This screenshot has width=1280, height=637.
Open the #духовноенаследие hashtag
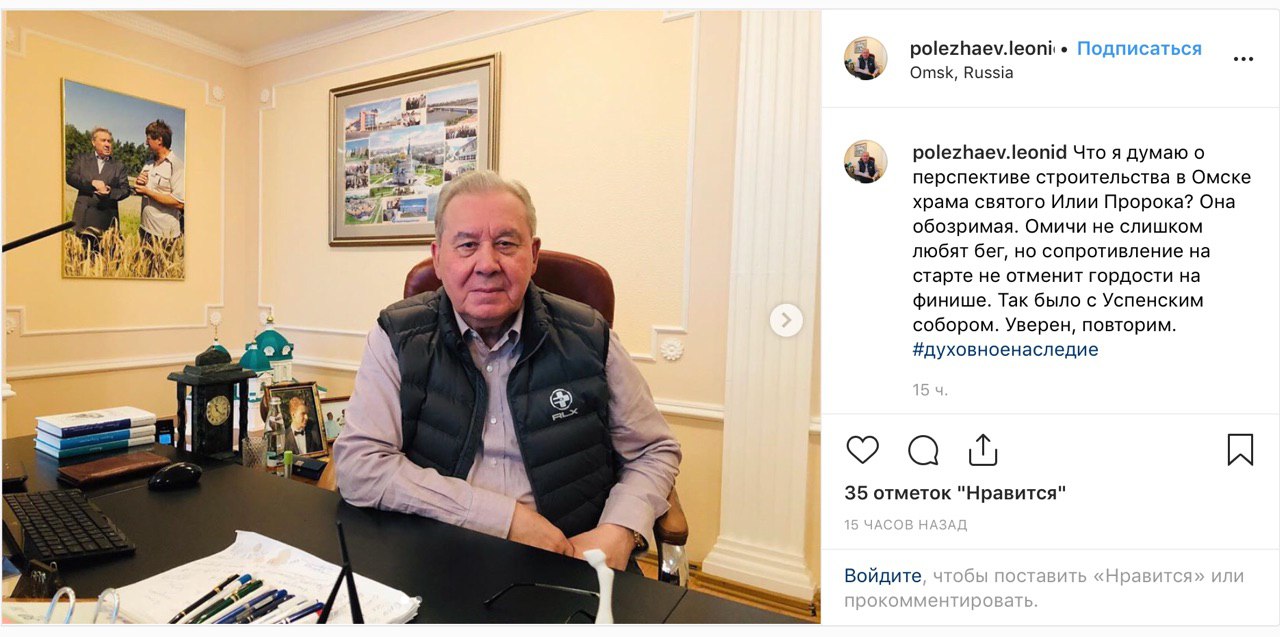point(1005,350)
